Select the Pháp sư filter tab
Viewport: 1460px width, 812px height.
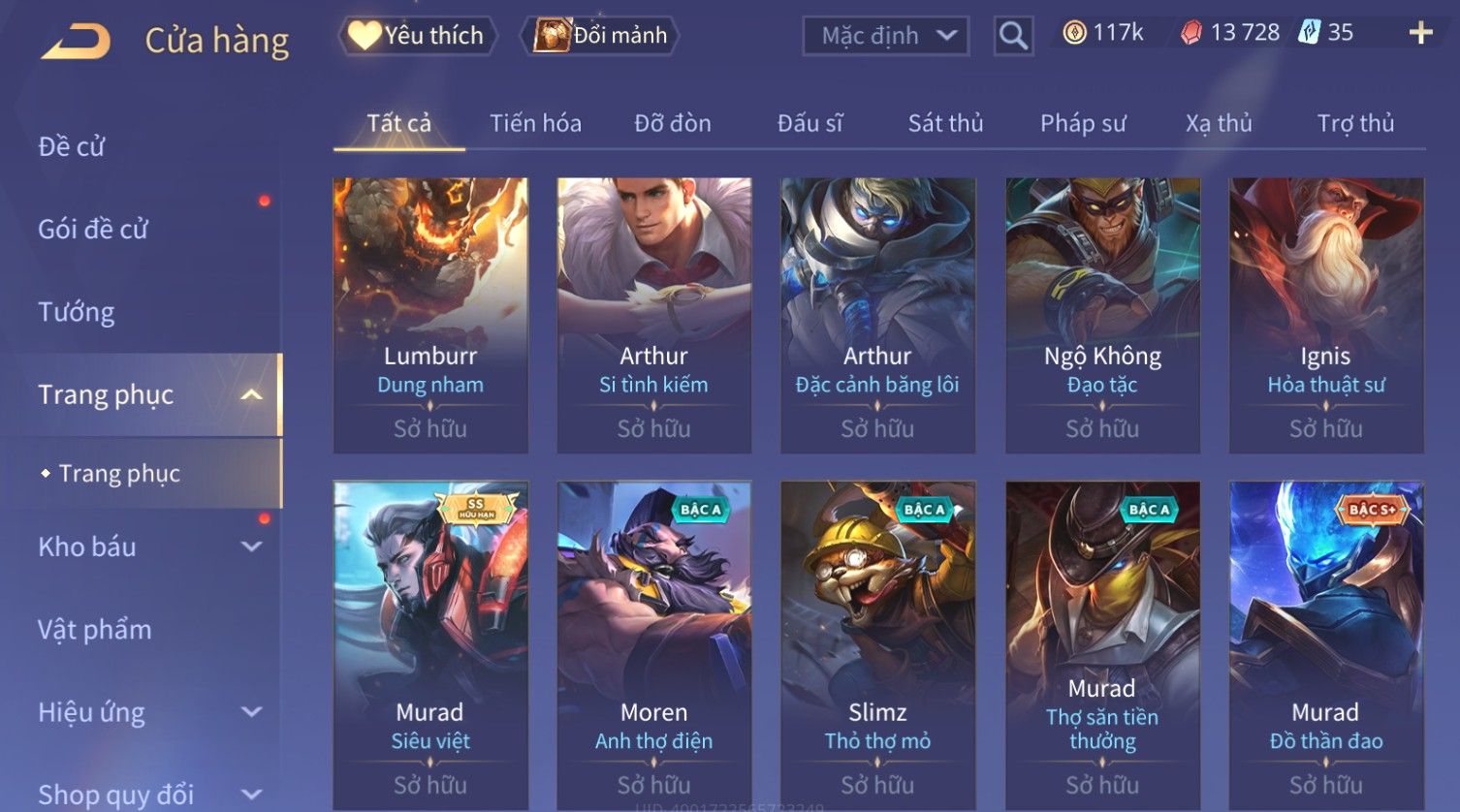[x=1083, y=123]
